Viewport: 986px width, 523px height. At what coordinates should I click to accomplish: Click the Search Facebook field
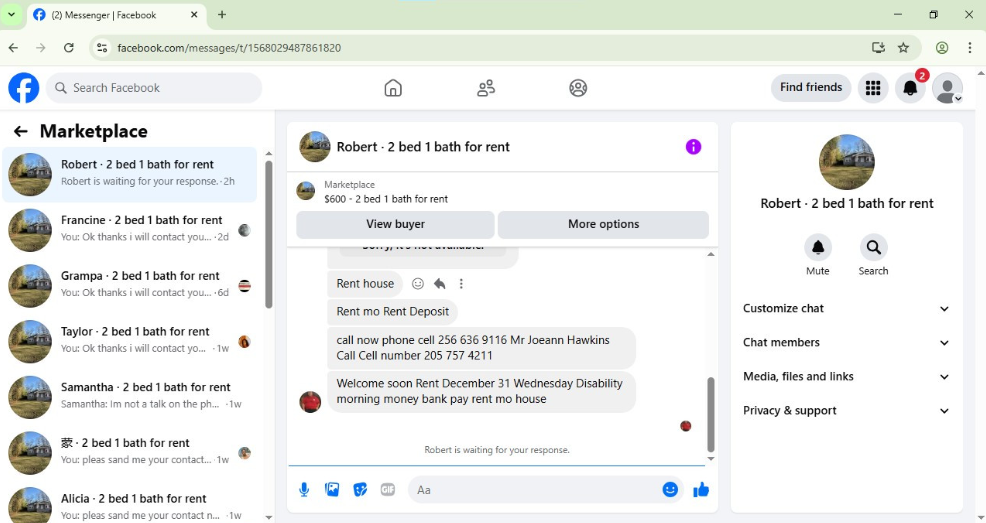coord(154,88)
